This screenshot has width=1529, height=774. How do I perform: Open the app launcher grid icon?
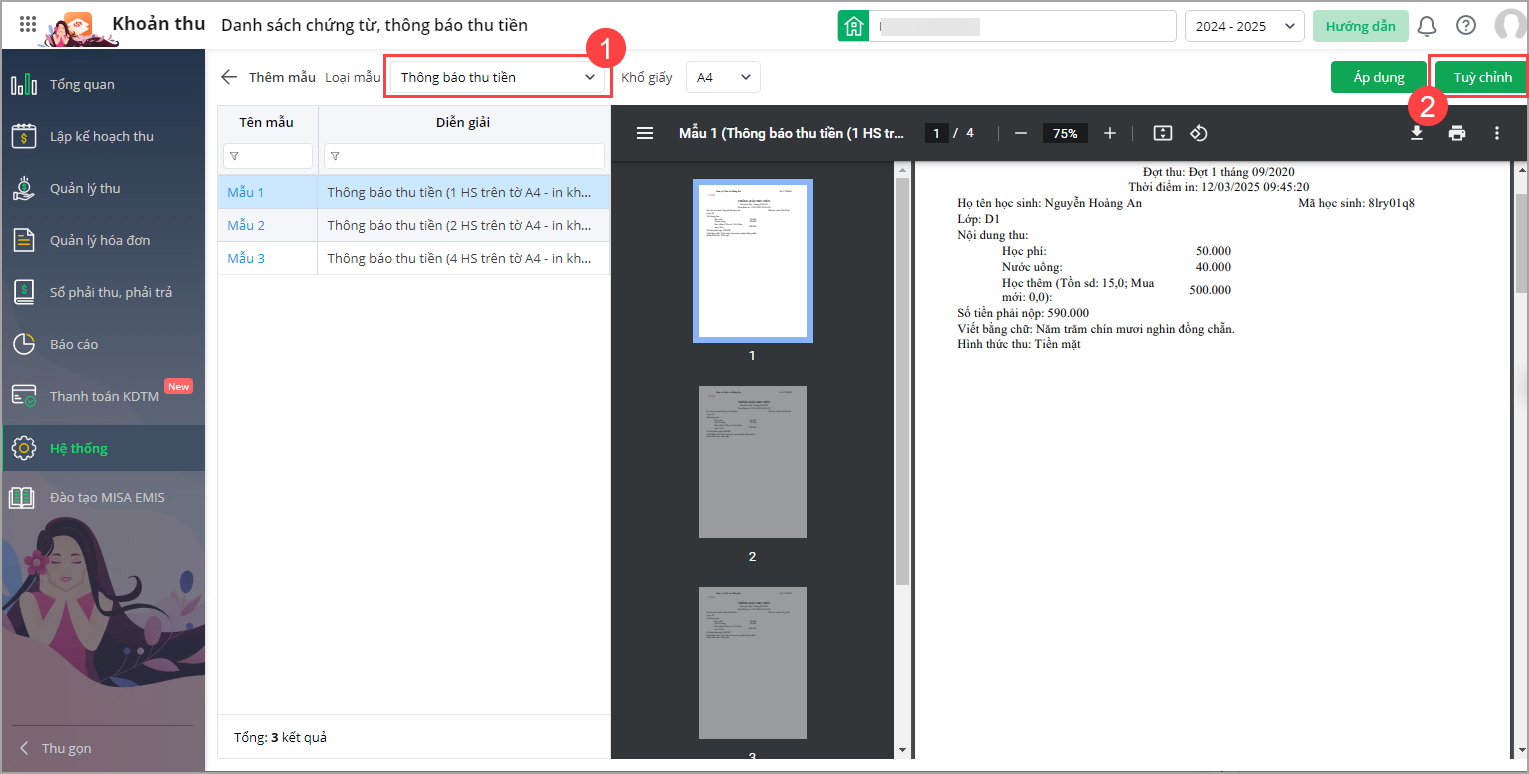28,25
